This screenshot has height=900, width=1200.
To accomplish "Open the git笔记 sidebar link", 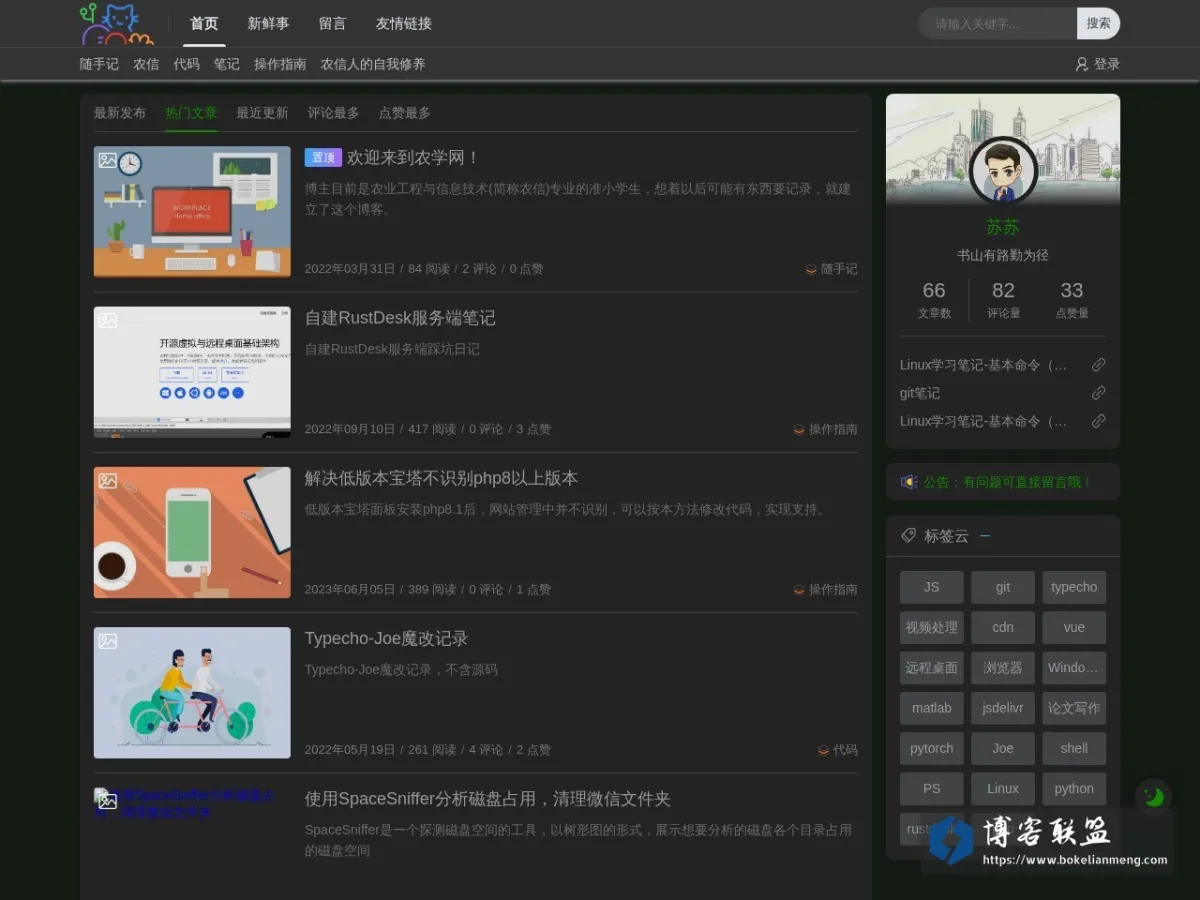I will (920, 393).
